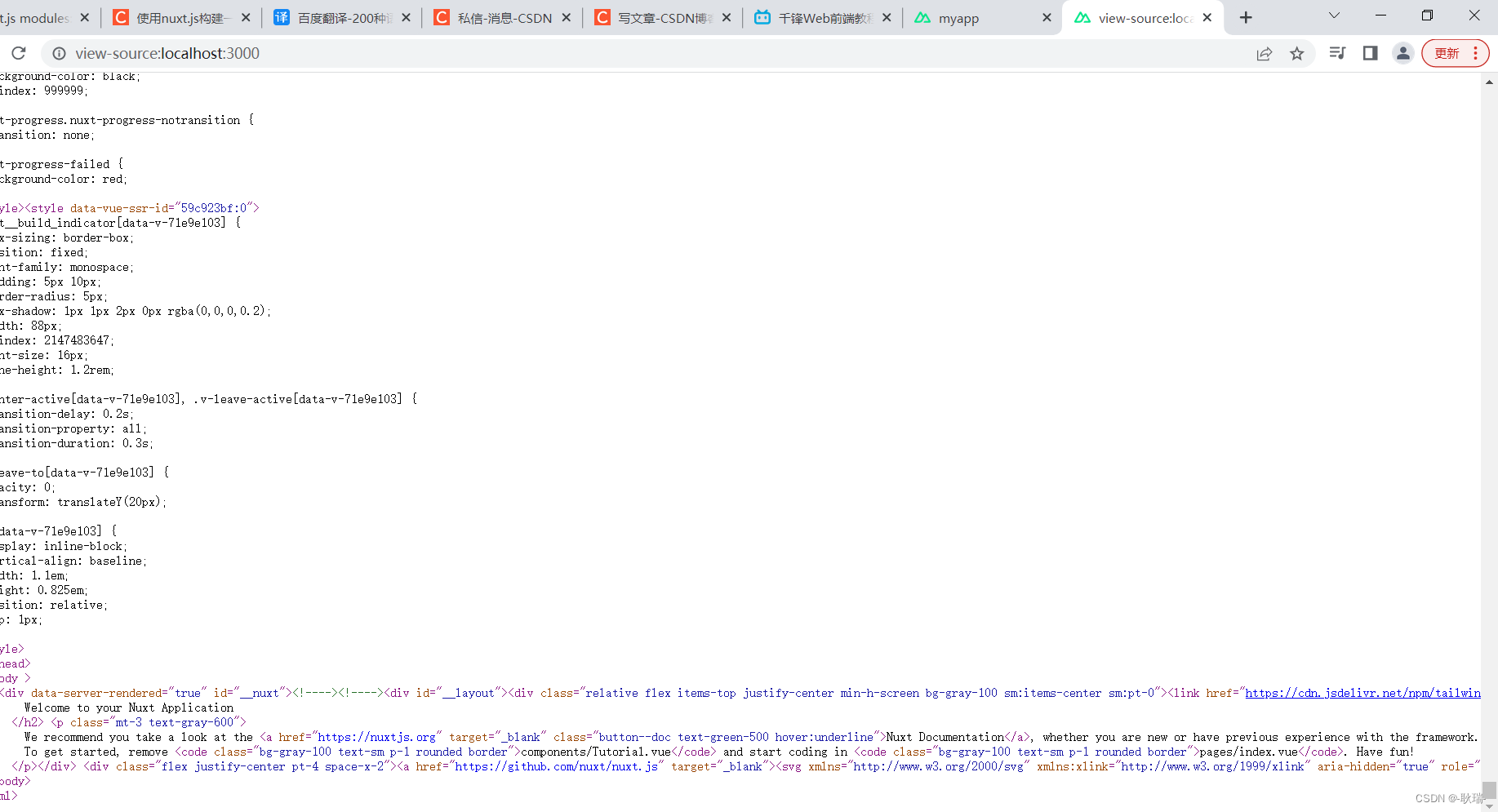This screenshot has width=1498, height=812.
Task: Select the 'display: inline-block' line
Action: pyautogui.click(x=64, y=546)
